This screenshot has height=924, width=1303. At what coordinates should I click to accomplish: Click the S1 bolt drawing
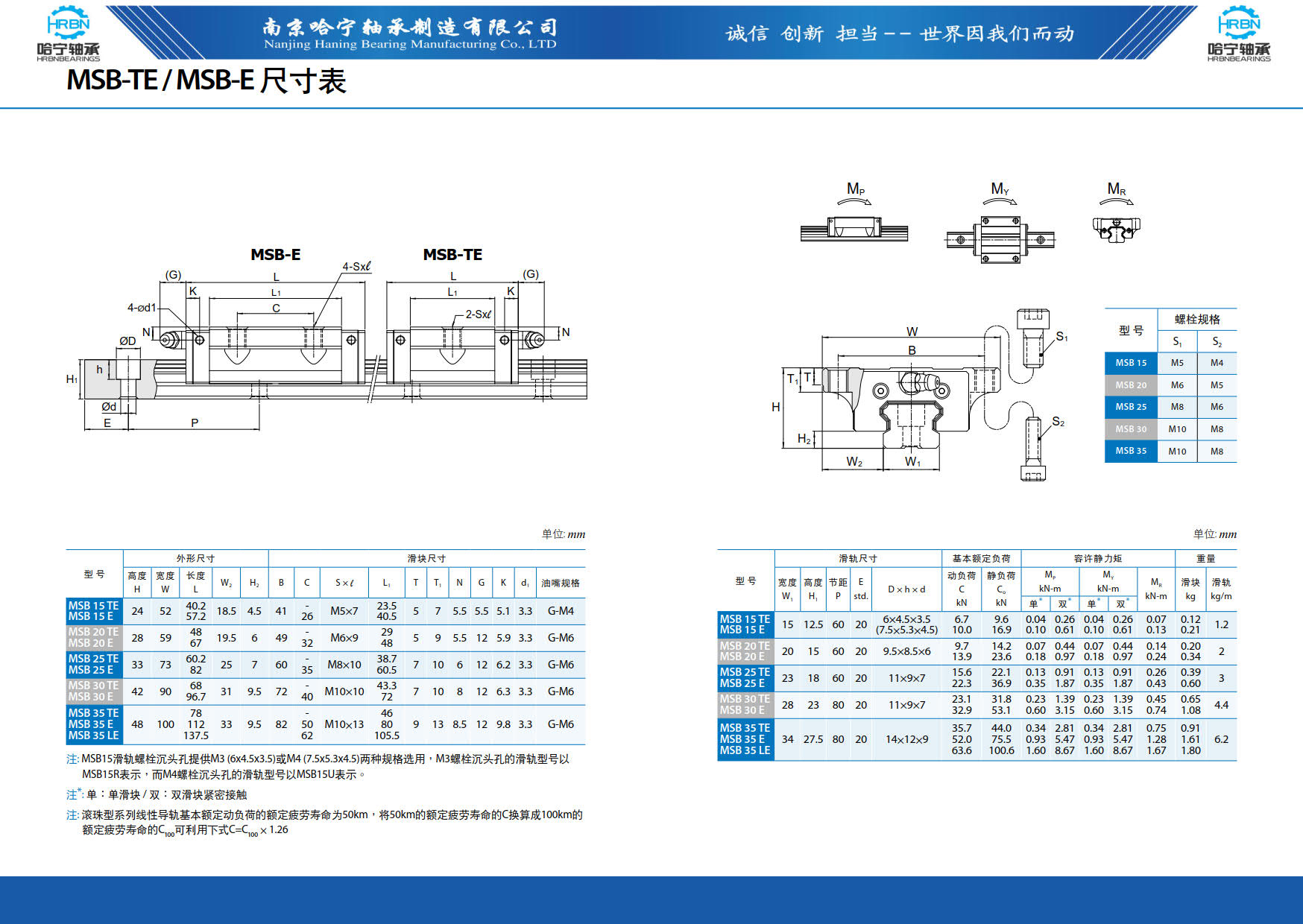tap(1033, 338)
